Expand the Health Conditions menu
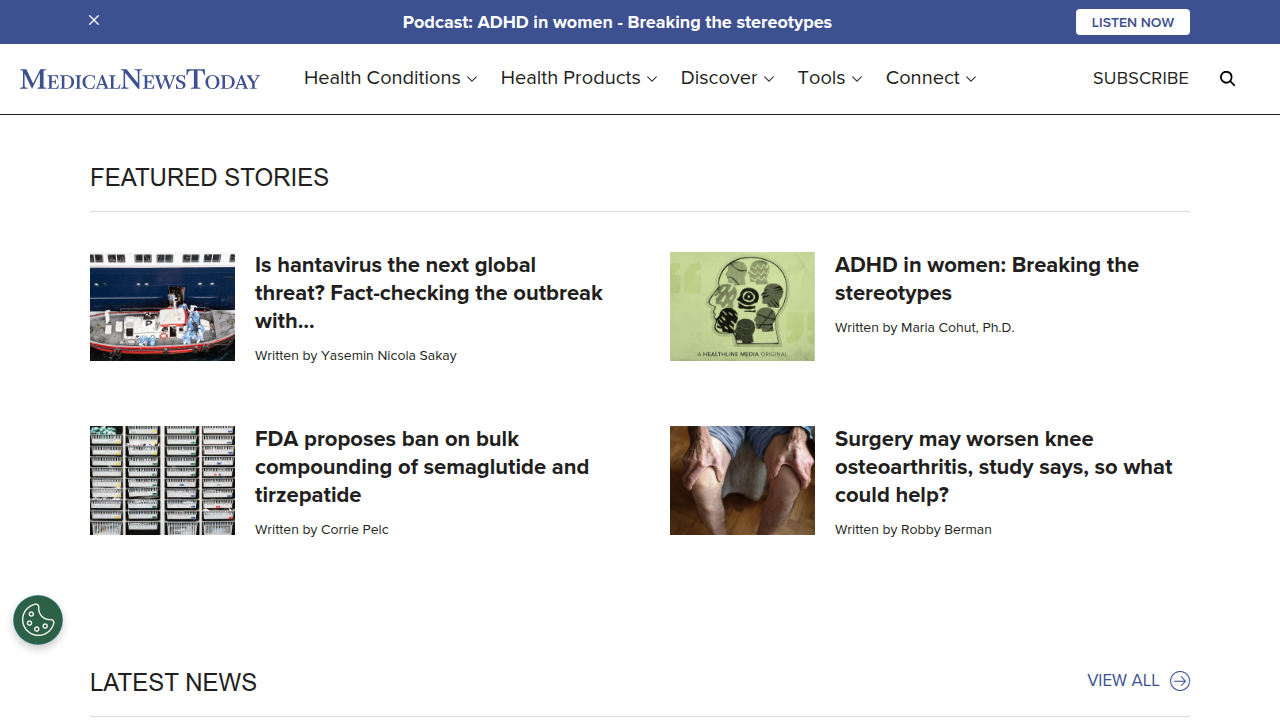Screen dimensions: 1280x720 click(x=390, y=78)
